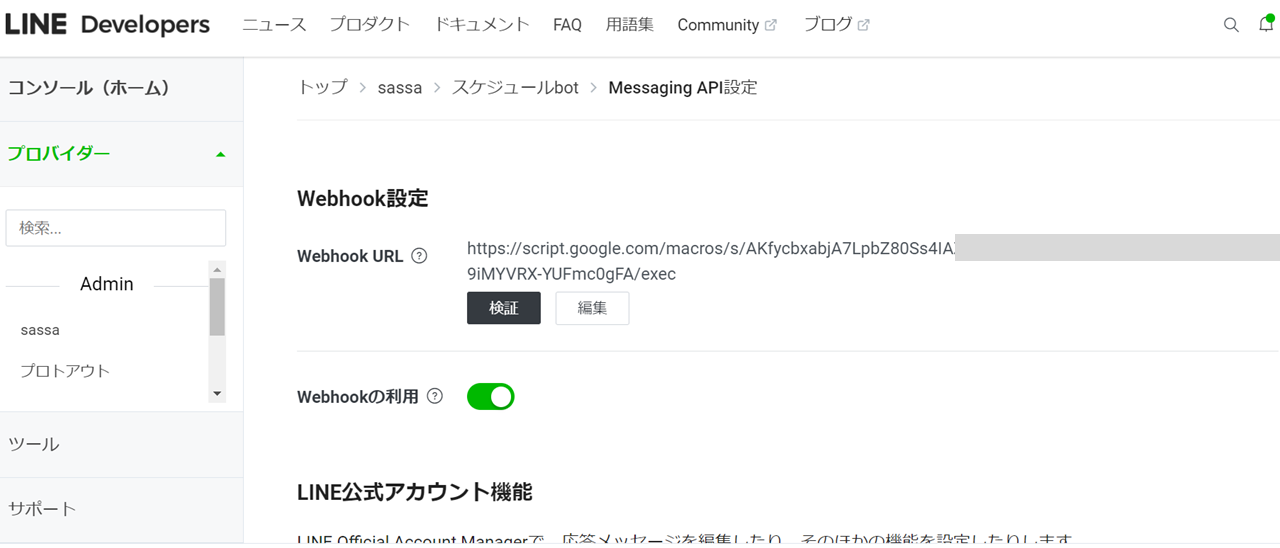Click the provider list scrollbar thumb
The width and height of the screenshot is (1280, 548).
coord(217,306)
